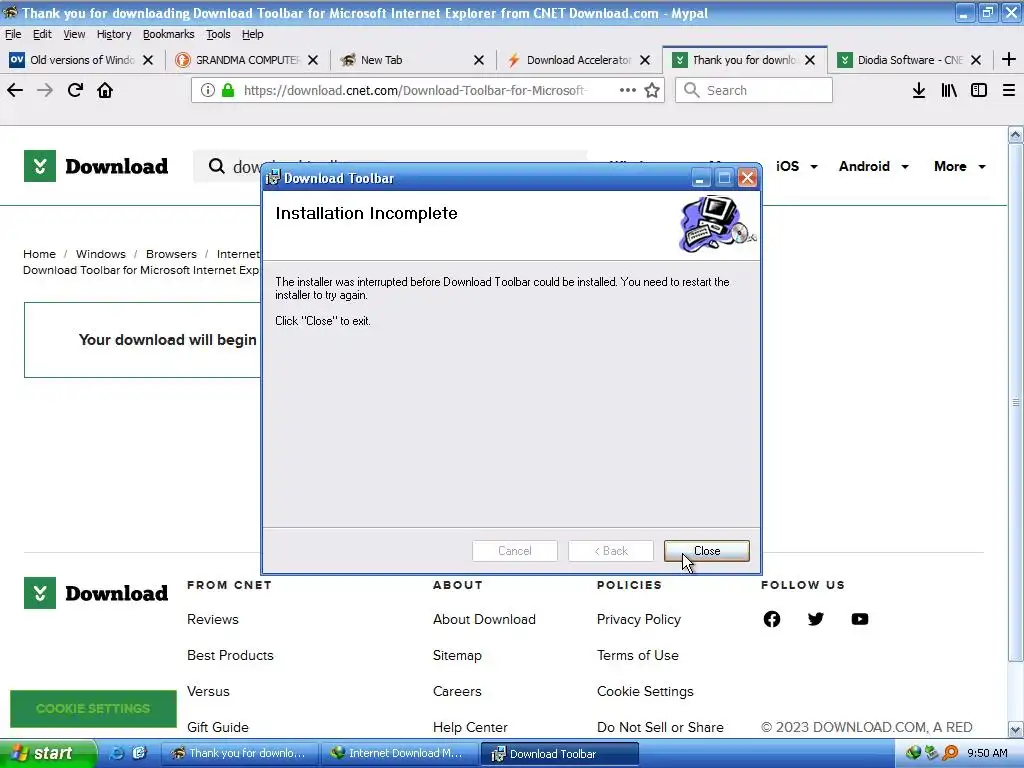
Task: Click the Download logo in page header
Action: point(96,166)
